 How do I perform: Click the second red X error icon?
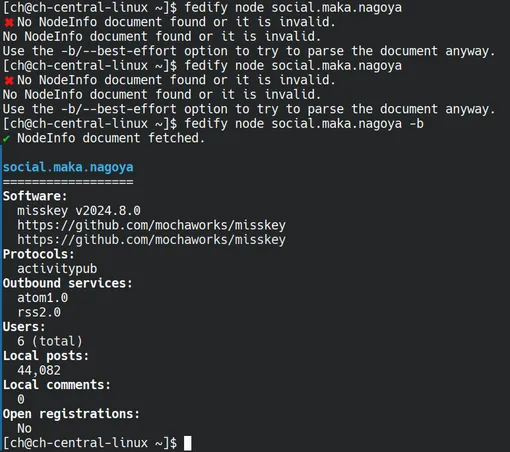9,81
